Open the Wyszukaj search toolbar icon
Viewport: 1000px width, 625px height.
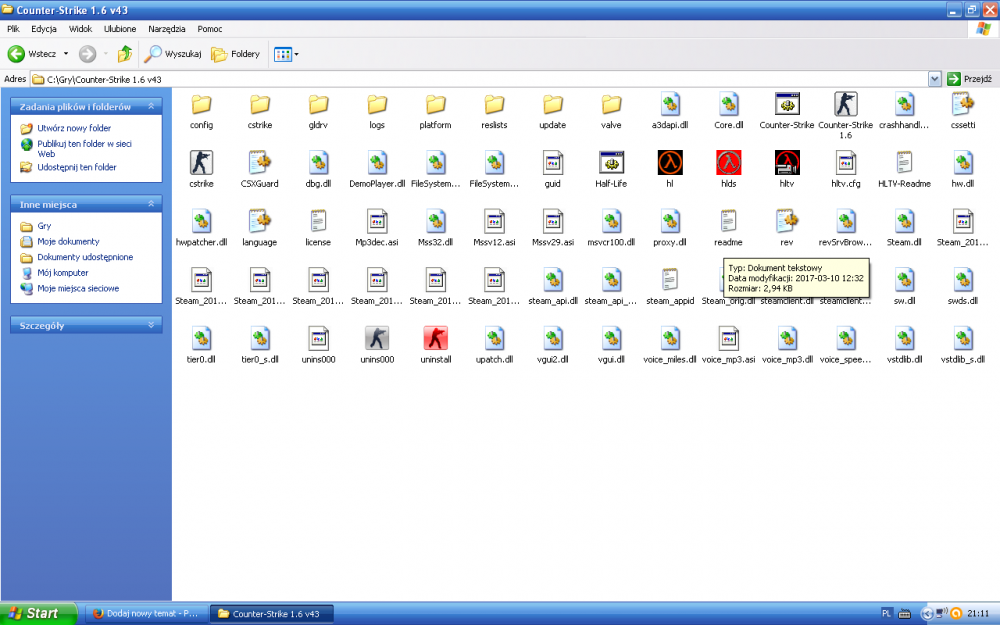(173, 54)
